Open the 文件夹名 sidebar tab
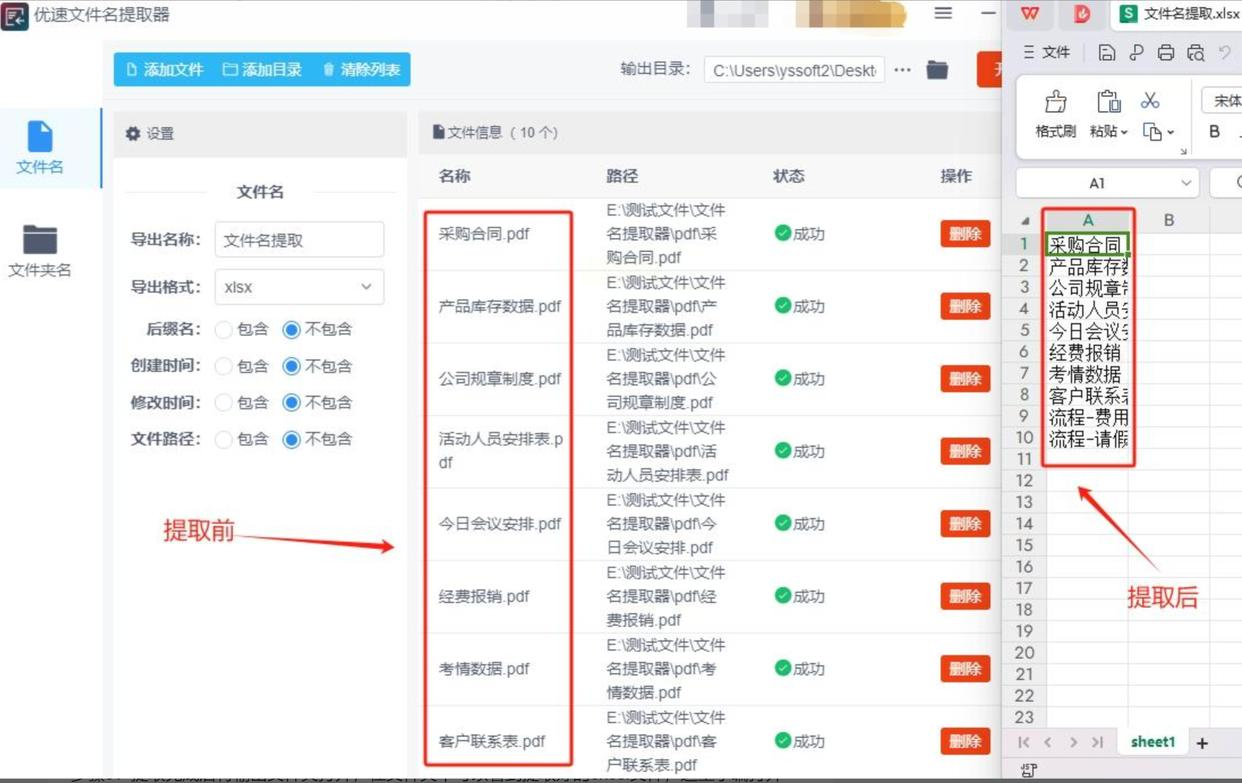This screenshot has width=1242, height=783. point(40,251)
